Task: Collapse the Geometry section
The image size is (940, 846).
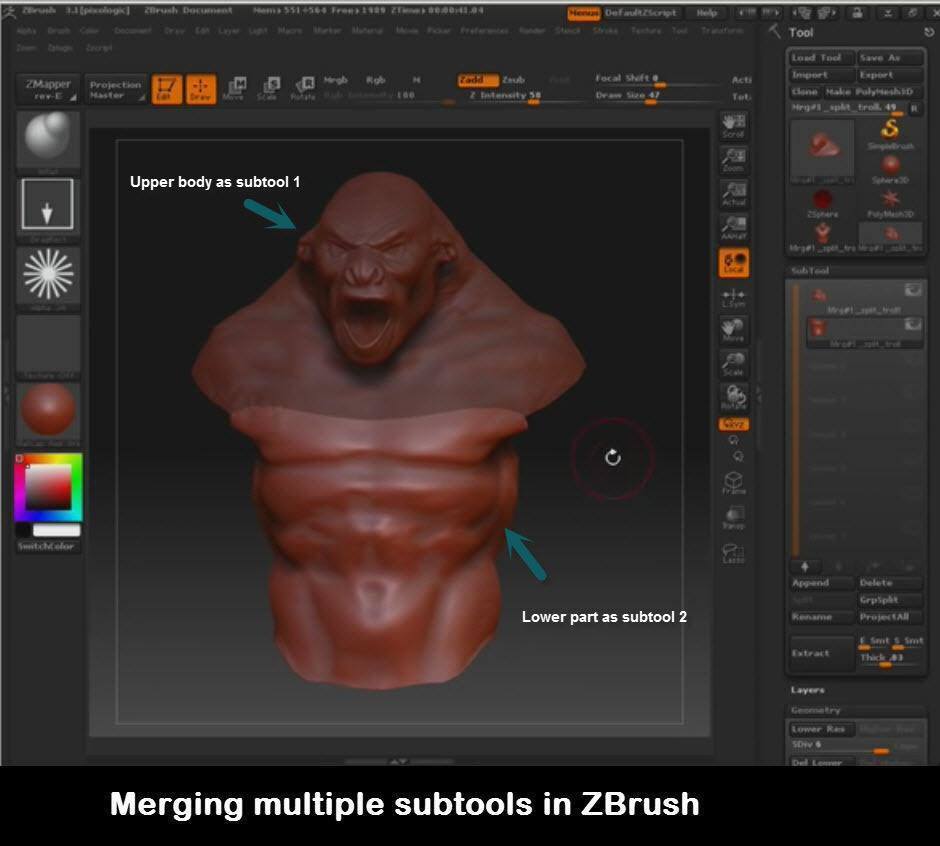Action: 816,710
